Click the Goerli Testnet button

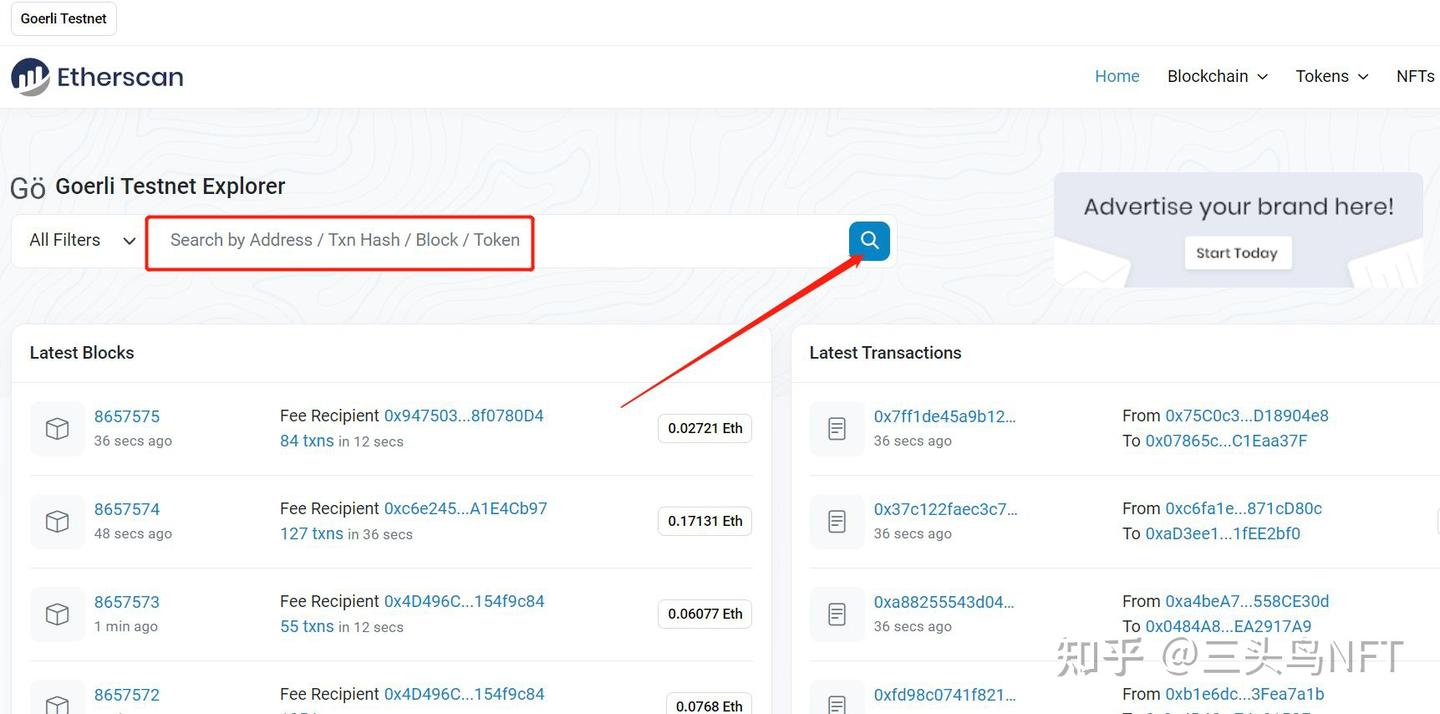coord(64,19)
